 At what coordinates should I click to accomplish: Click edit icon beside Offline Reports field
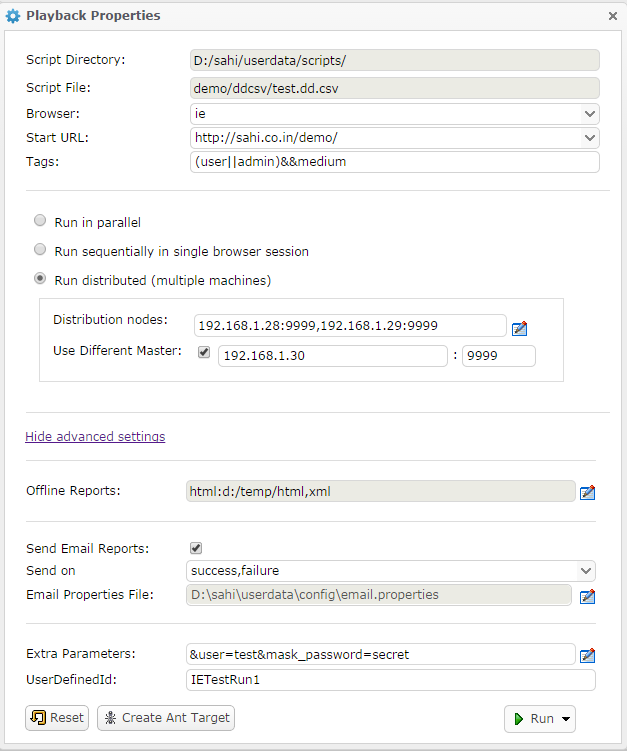[588, 492]
